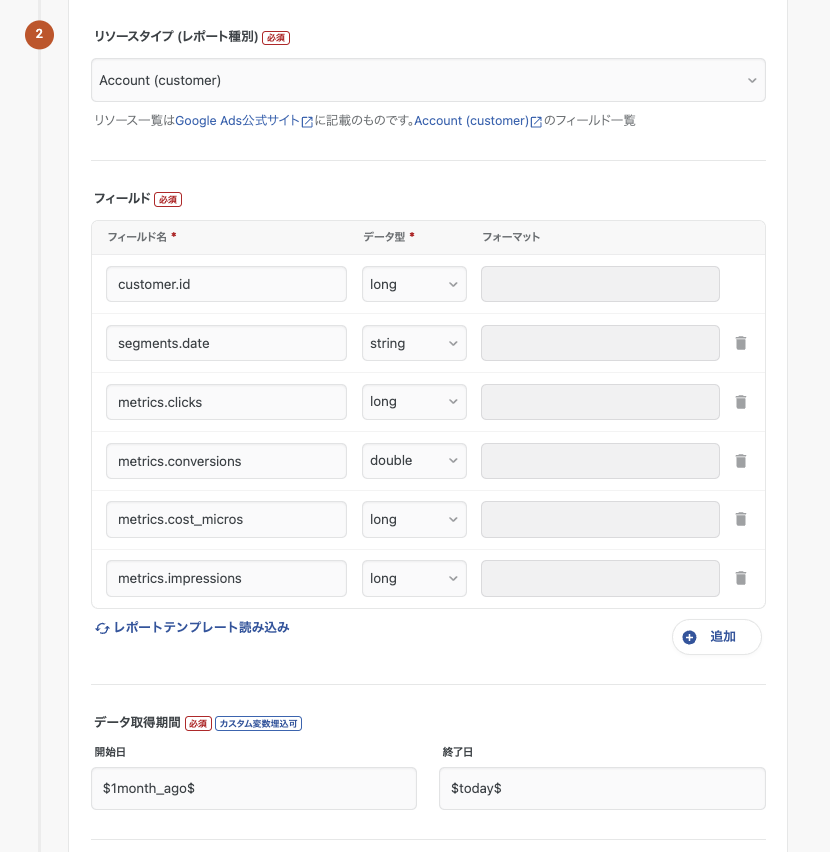The image size is (830, 852).
Task: Change data type of segments.date from string
Action: point(414,343)
